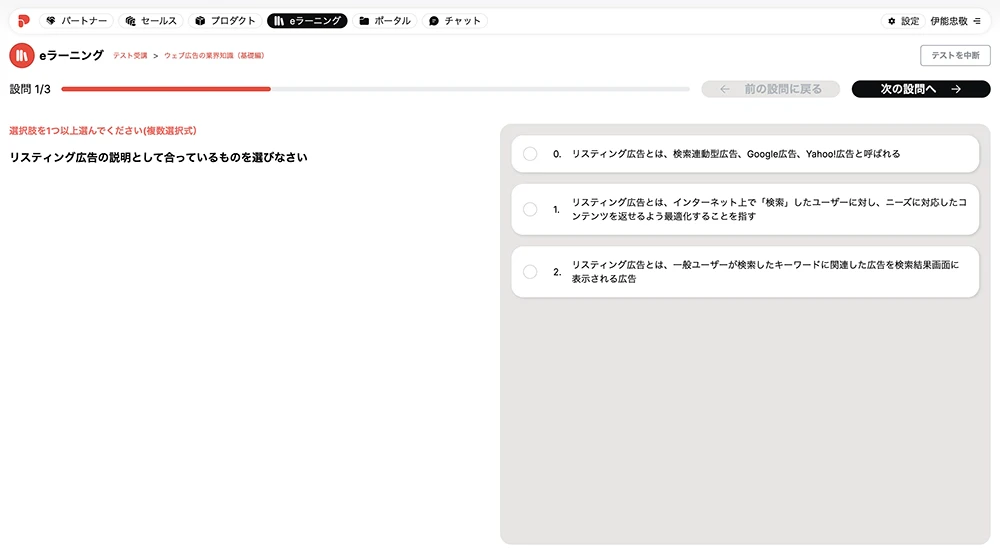Screen dimensions: 1000x554
Task: Click the red app logo icon
Action: coord(24,21)
